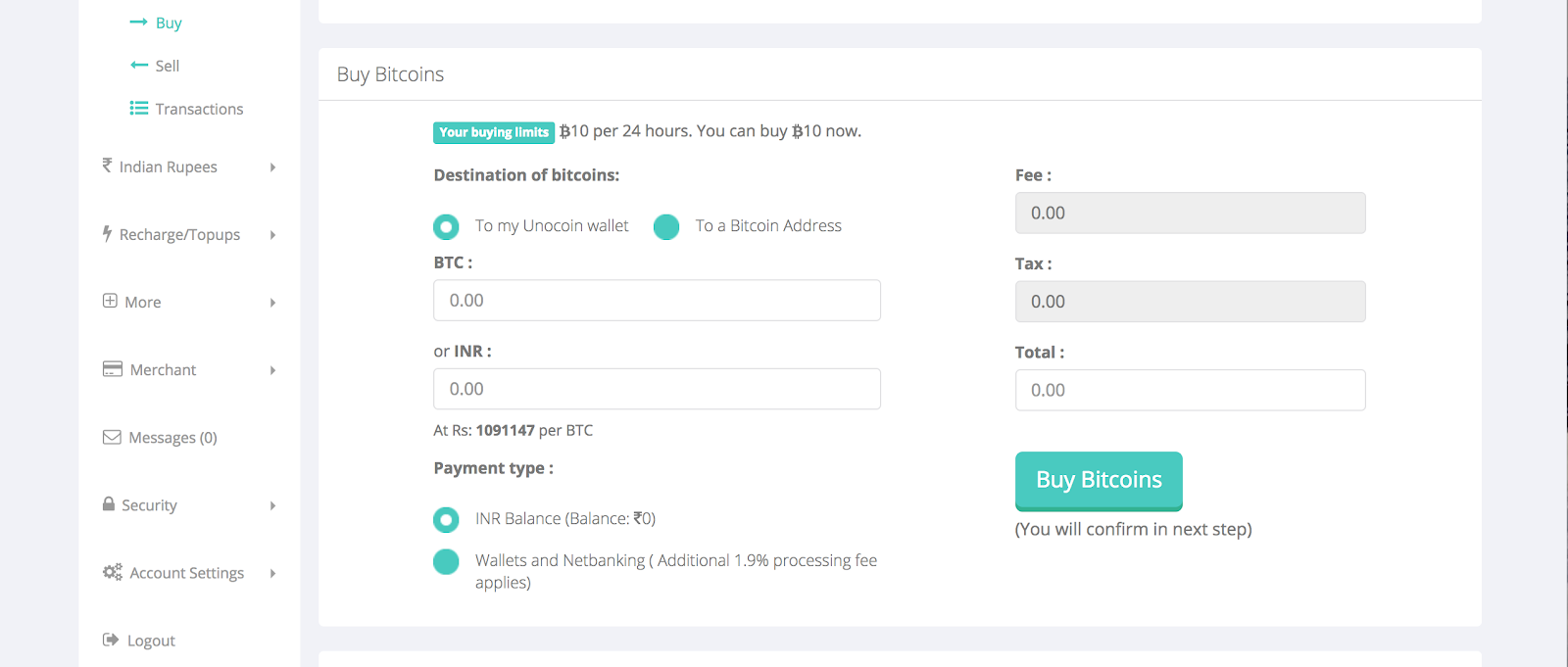Click the INR amount input field

click(x=657, y=389)
